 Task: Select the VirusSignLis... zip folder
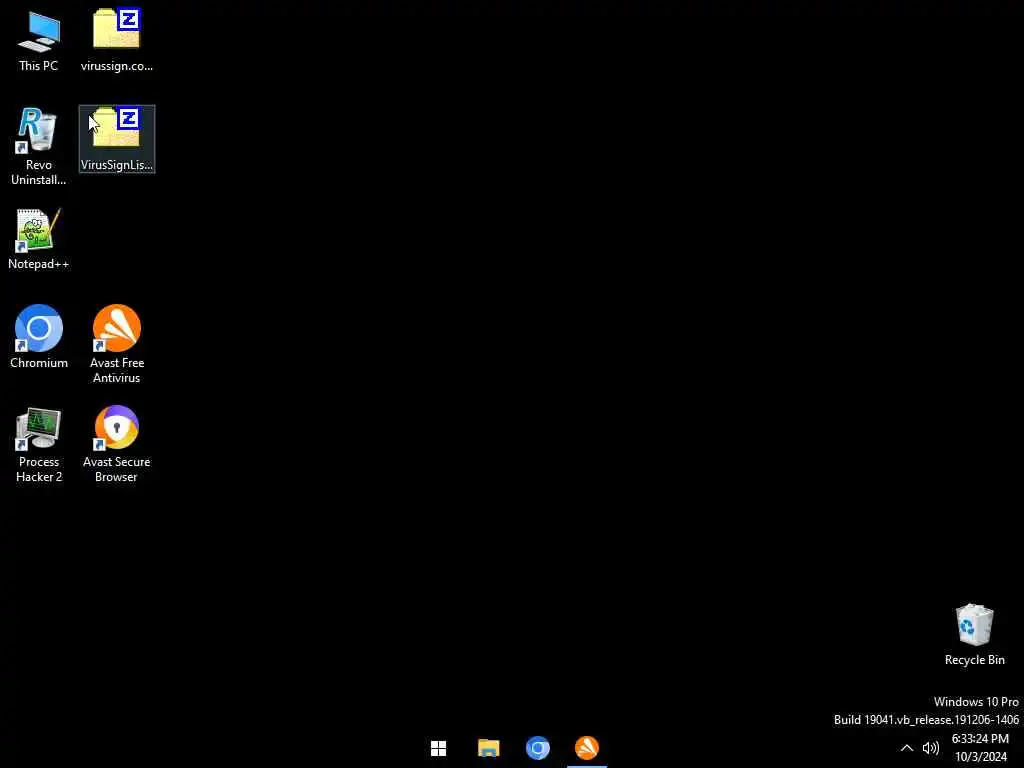(x=117, y=139)
